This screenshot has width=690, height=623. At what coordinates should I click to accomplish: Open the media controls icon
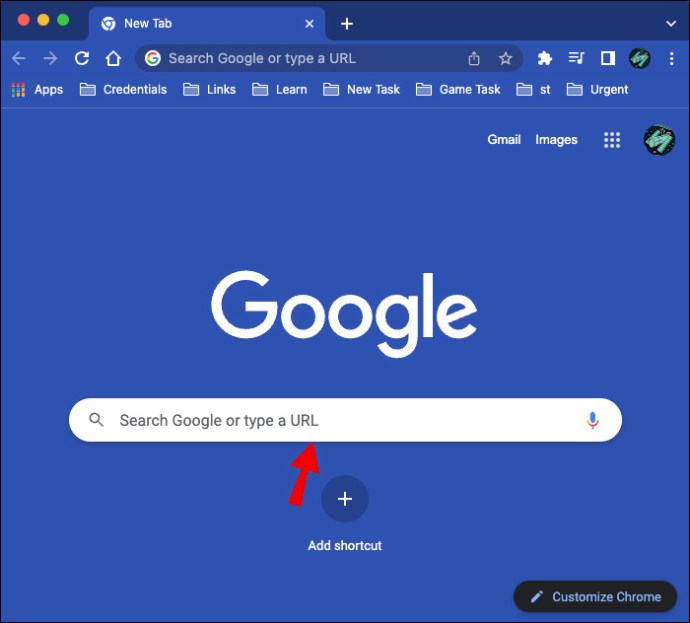(576, 58)
